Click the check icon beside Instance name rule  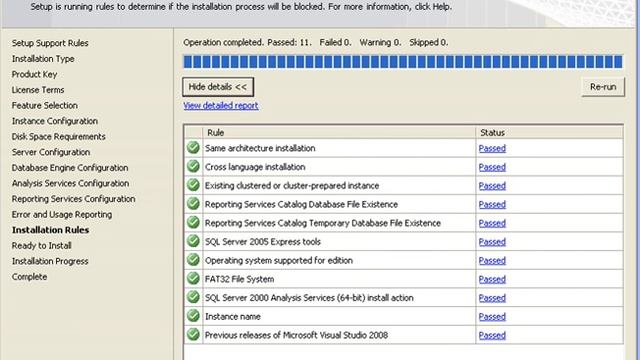coord(193,316)
